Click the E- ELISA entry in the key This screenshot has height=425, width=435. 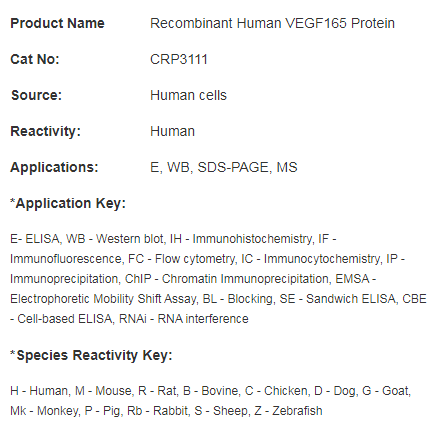tap(35, 239)
